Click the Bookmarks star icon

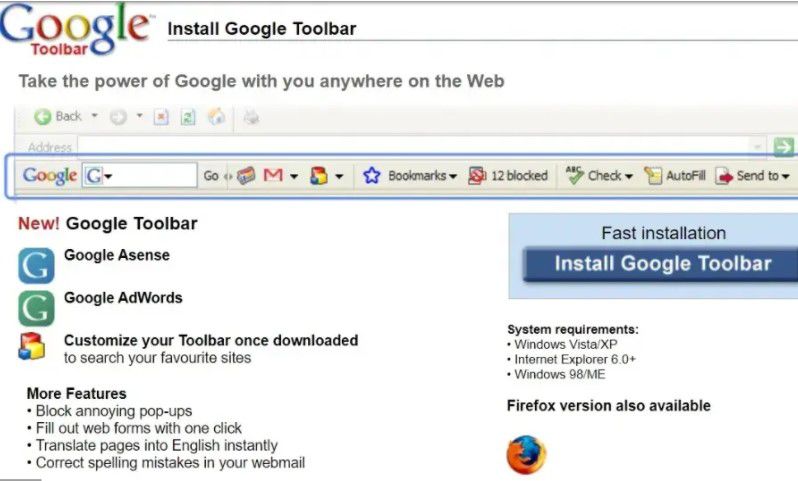pyautogui.click(x=372, y=176)
